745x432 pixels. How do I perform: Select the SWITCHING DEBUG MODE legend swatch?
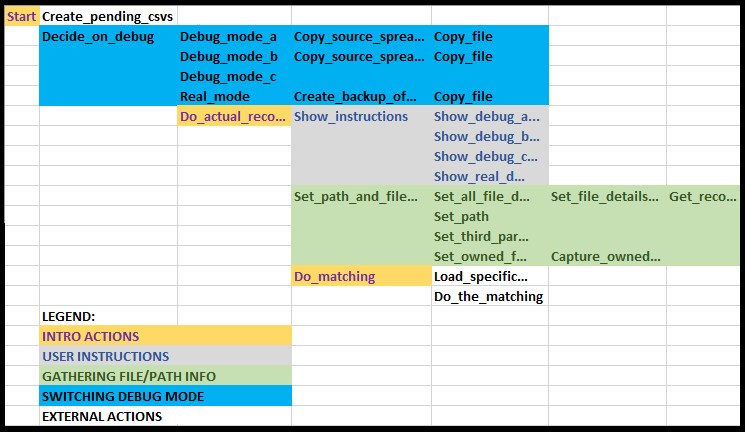coord(165,397)
